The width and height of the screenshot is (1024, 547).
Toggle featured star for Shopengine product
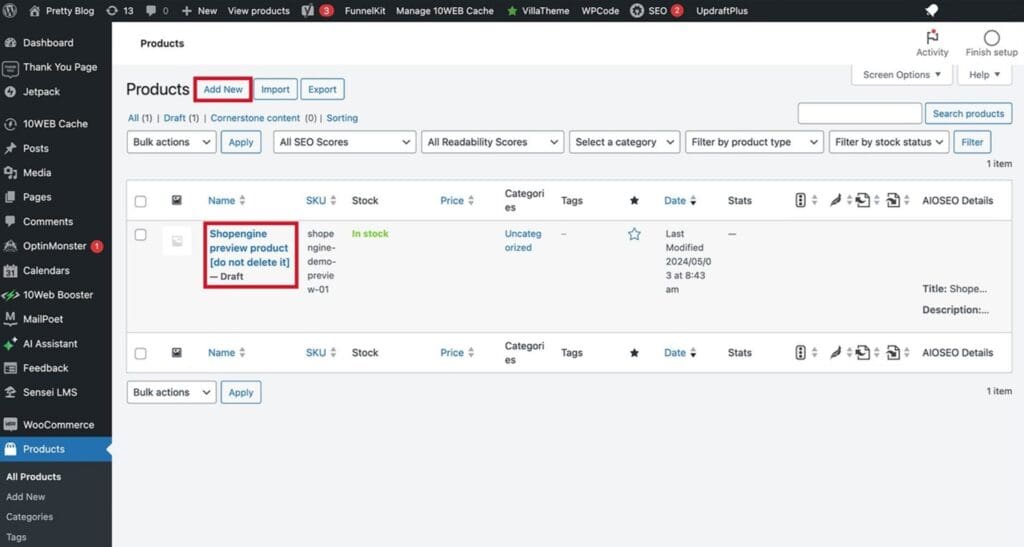tap(634, 234)
